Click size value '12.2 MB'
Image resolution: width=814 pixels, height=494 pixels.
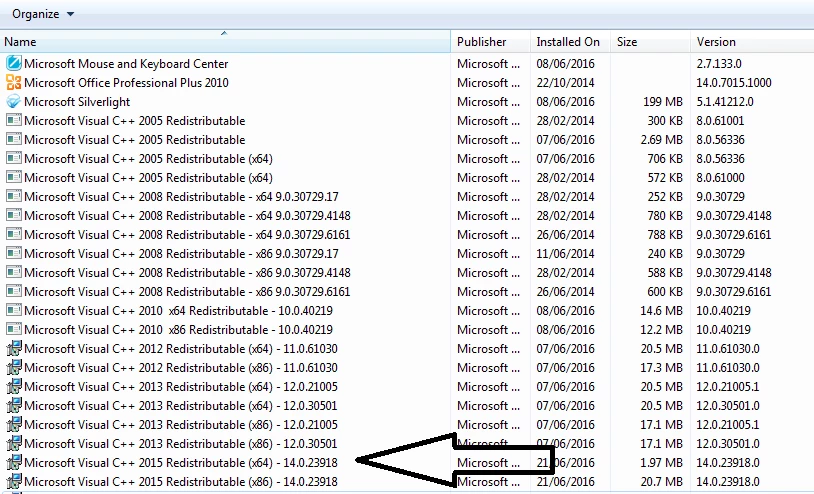point(661,330)
